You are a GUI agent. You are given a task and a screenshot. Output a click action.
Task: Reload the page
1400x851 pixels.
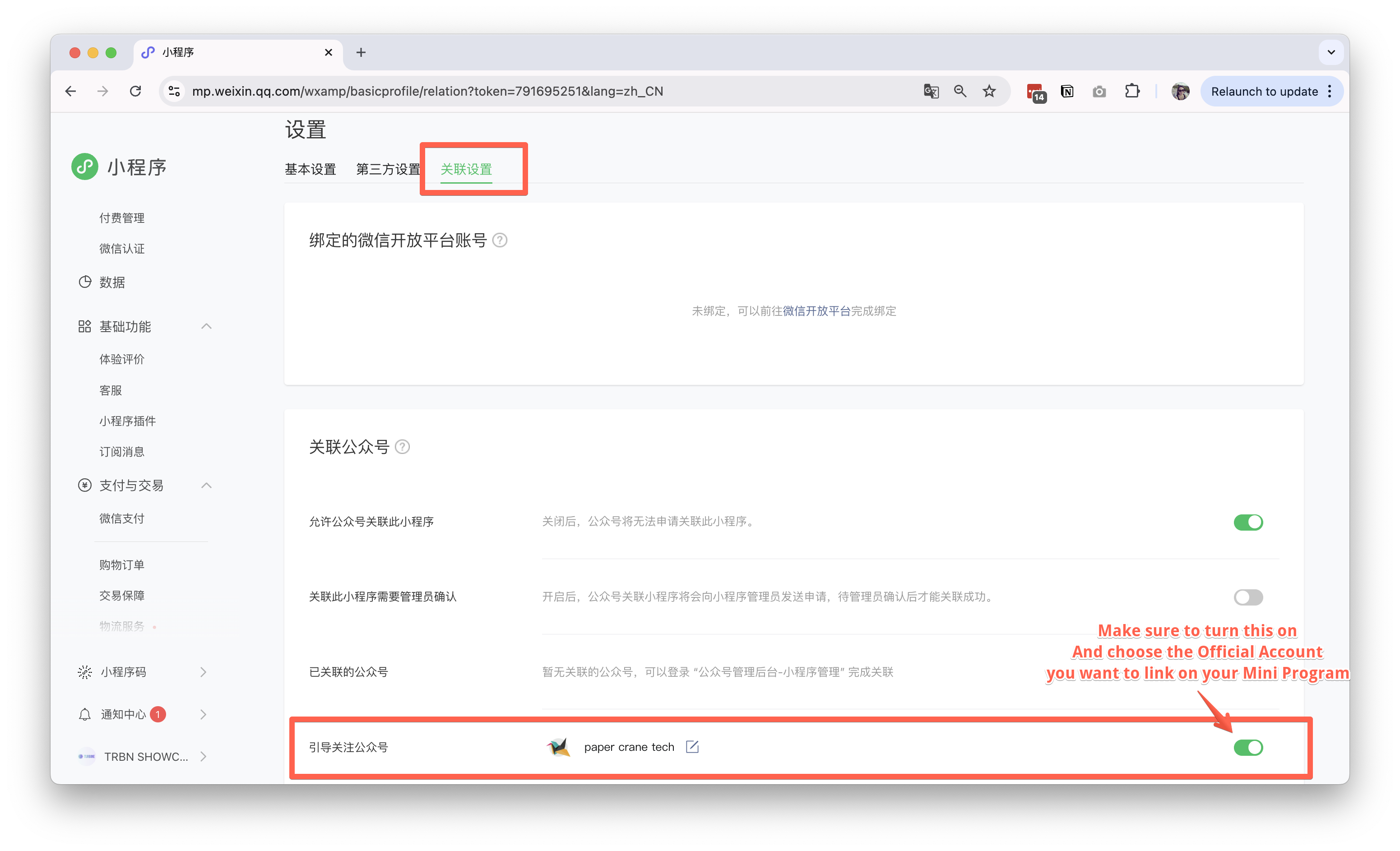pos(135,92)
